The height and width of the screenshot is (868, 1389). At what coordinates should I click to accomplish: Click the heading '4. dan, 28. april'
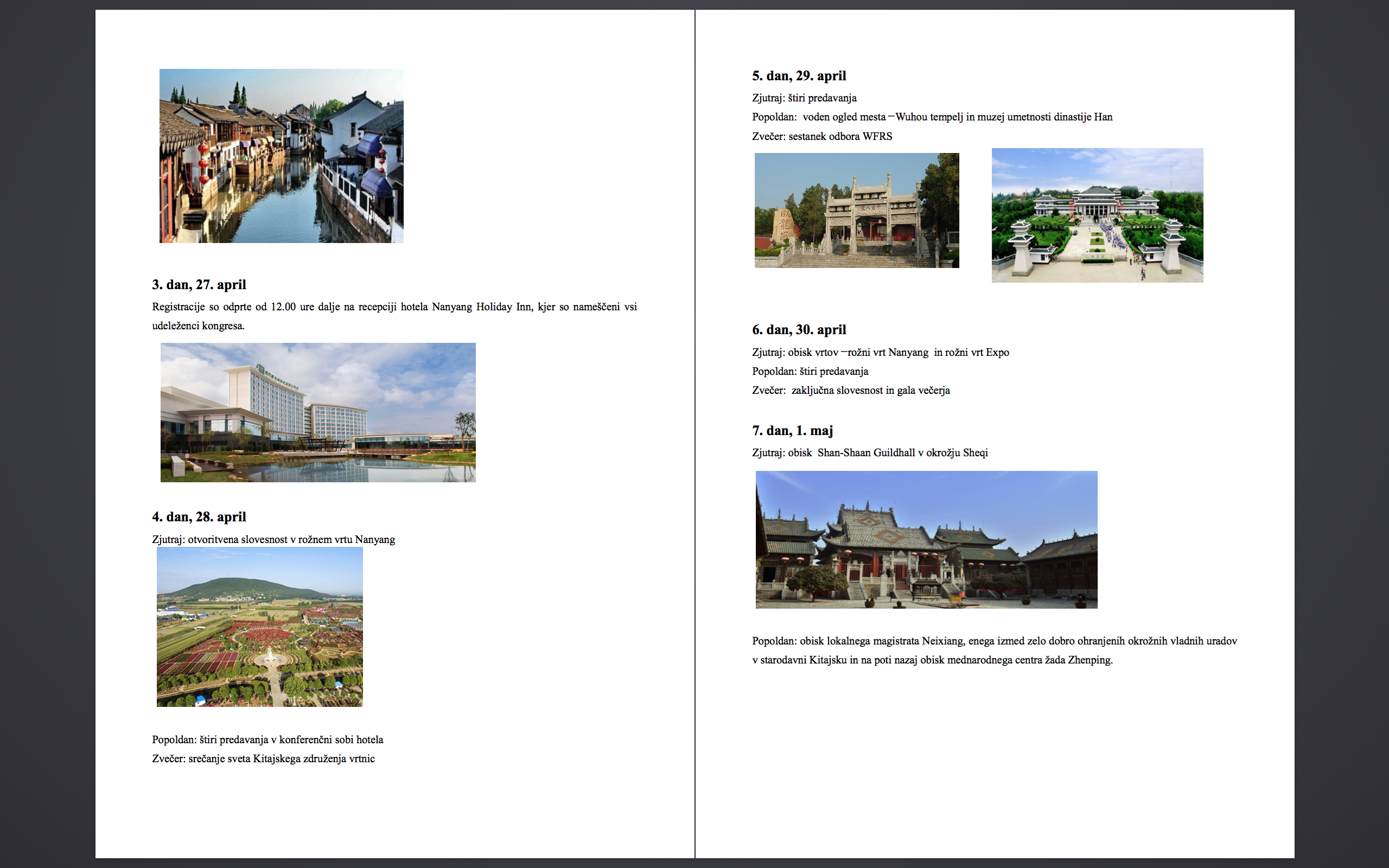point(199,516)
